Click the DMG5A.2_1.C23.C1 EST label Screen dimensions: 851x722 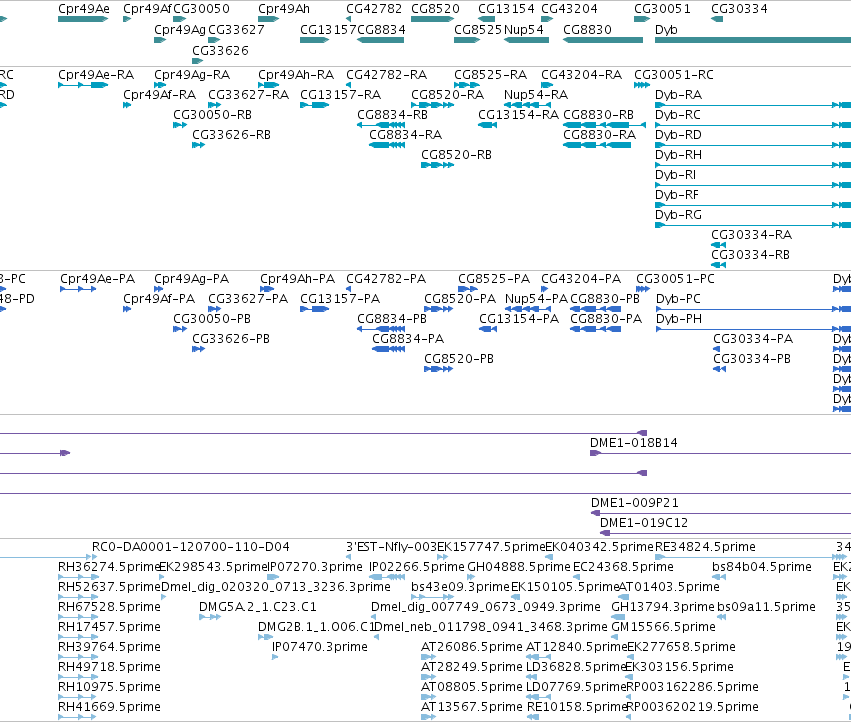click(258, 607)
